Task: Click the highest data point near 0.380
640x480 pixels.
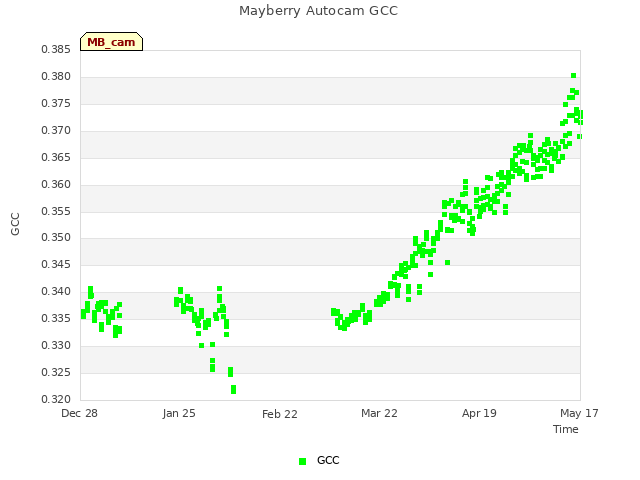Action: coord(573,76)
